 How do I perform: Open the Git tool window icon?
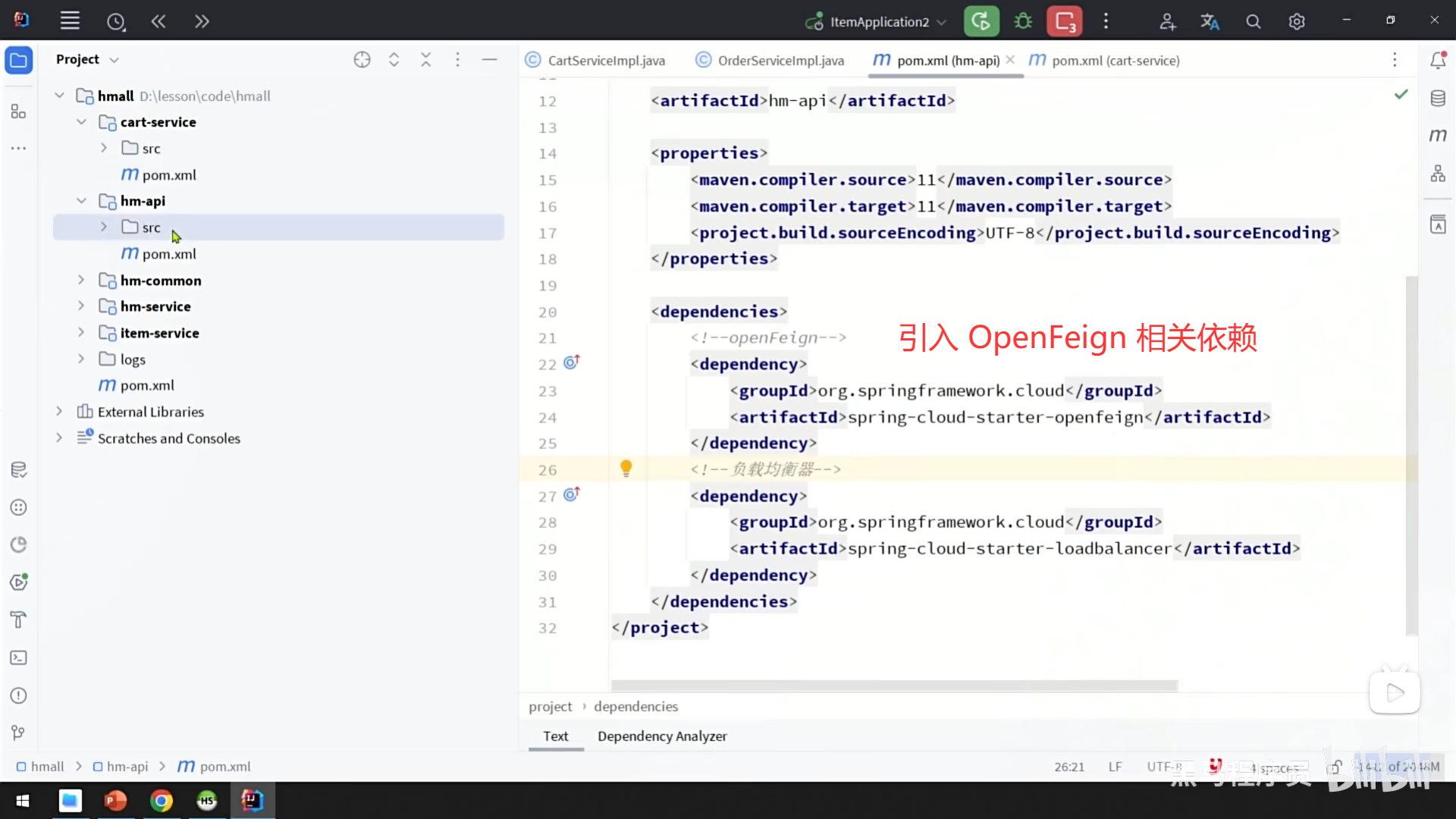18,733
